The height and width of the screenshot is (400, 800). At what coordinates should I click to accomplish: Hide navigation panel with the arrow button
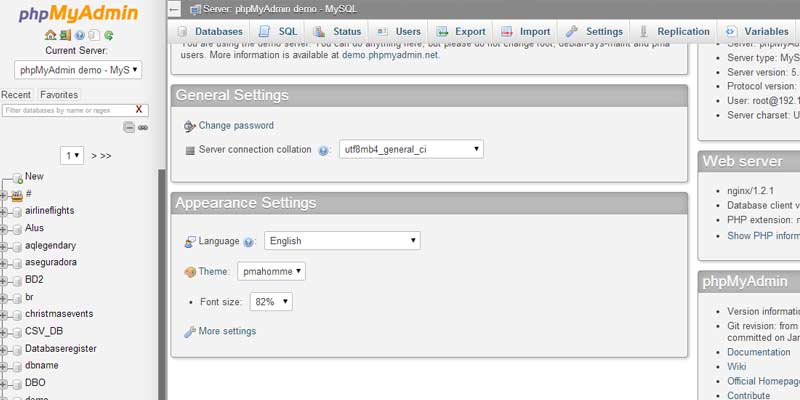tap(174, 9)
